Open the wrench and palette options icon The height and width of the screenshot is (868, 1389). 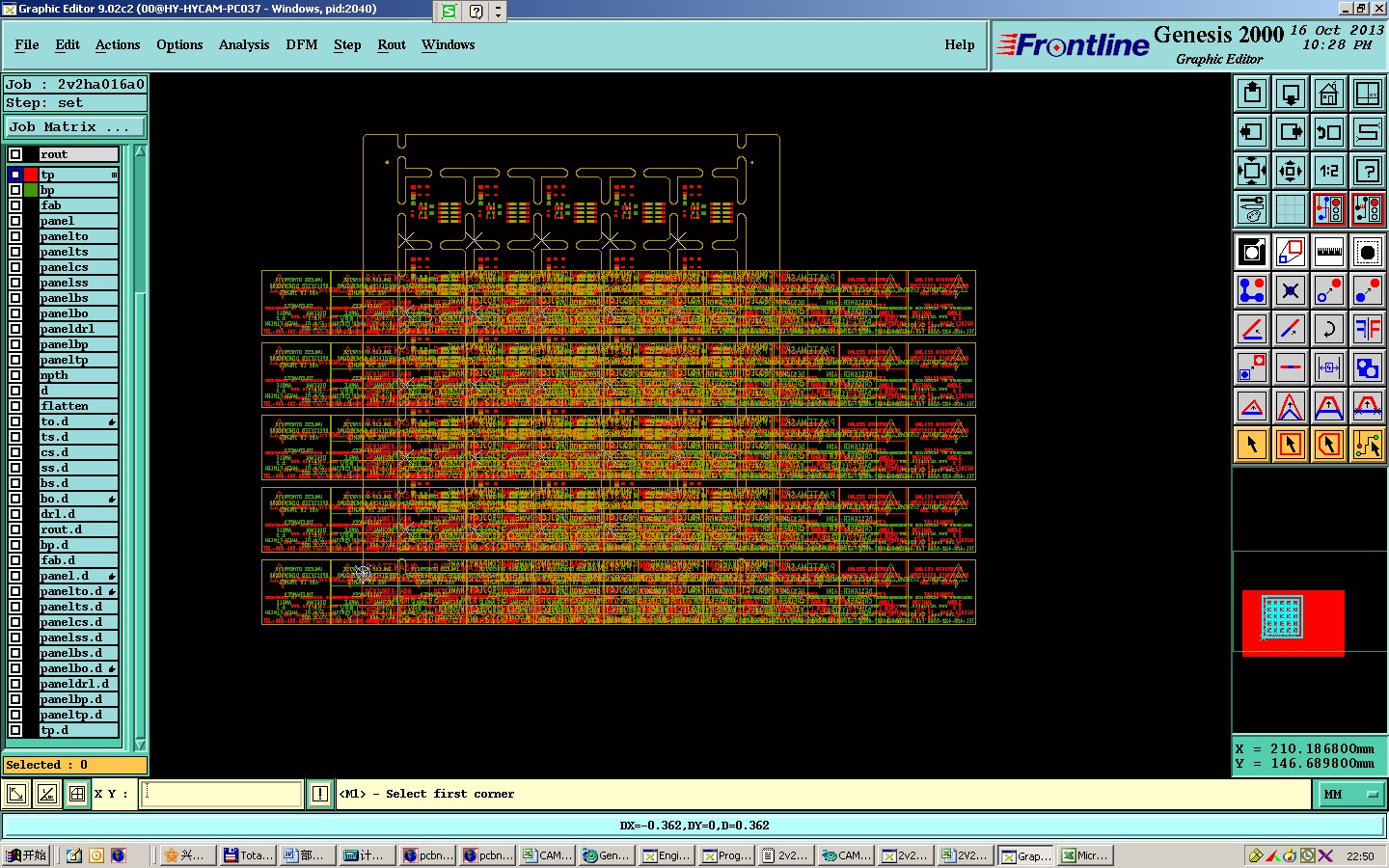coord(1252,209)
